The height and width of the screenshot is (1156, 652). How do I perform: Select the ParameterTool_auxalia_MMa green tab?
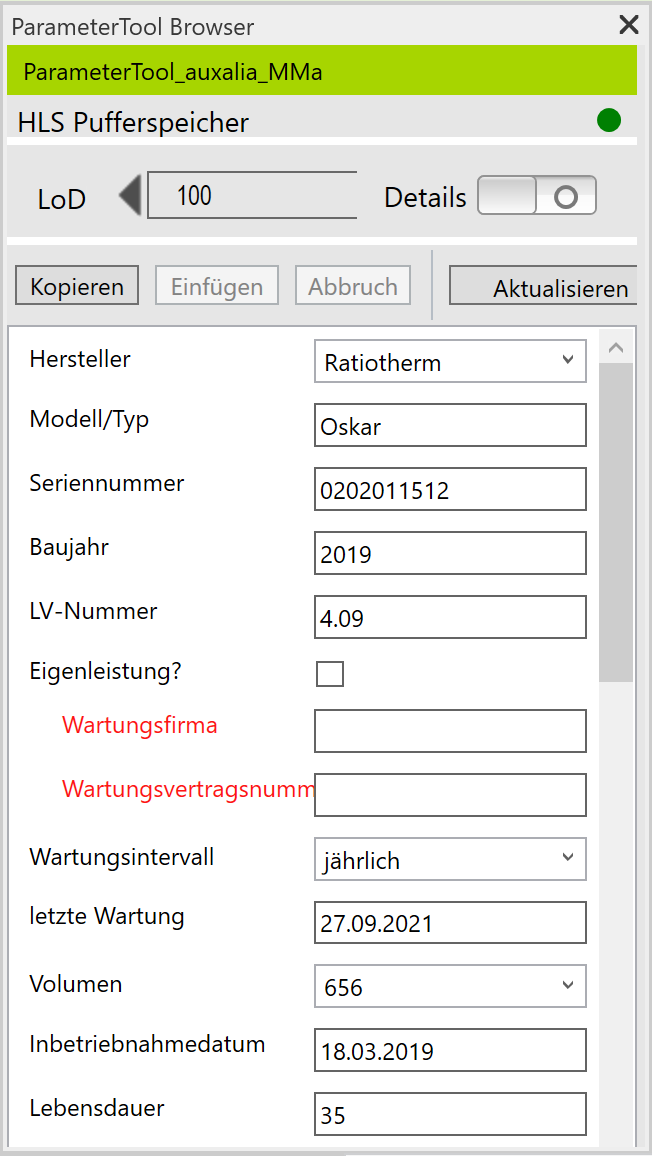pos(322,72)
